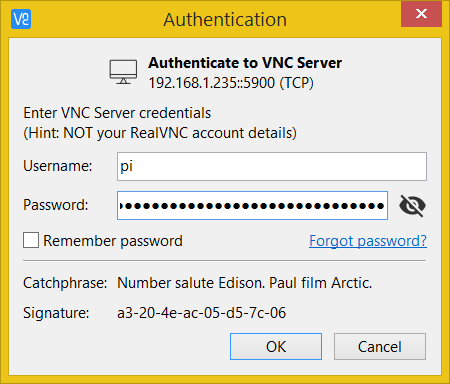Click inside the masked Password field
The image size is (450, 384).
(252, 206)
